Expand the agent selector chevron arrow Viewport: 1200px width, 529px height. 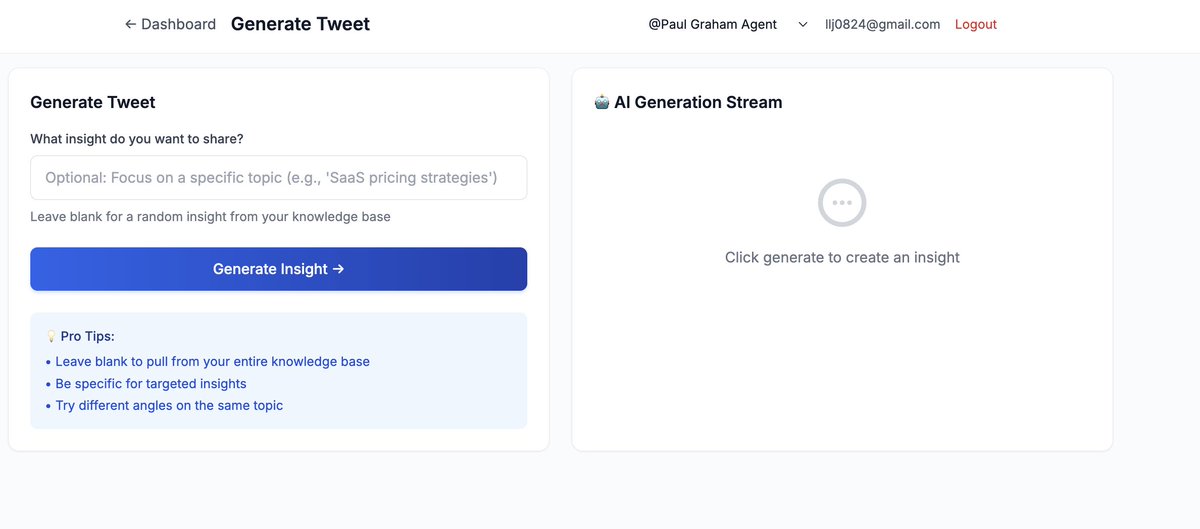coord(802,25)
